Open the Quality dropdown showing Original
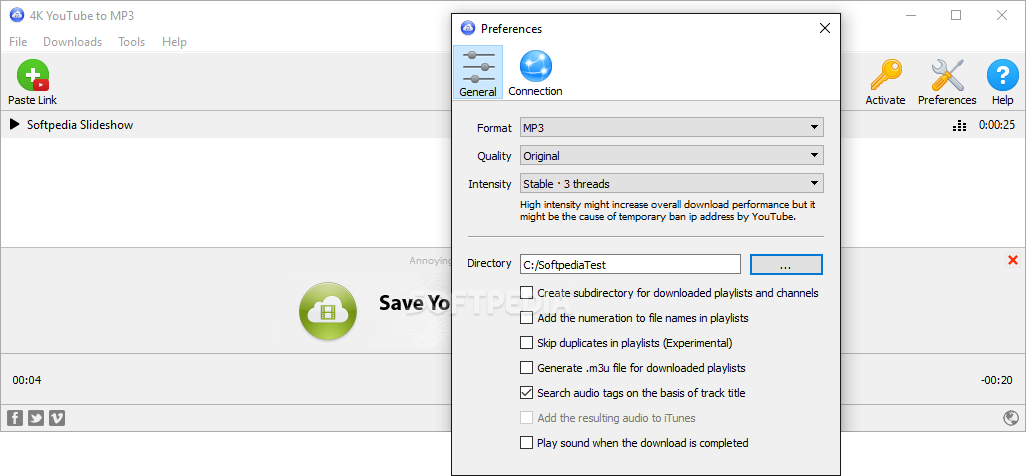 click(671, 156)
